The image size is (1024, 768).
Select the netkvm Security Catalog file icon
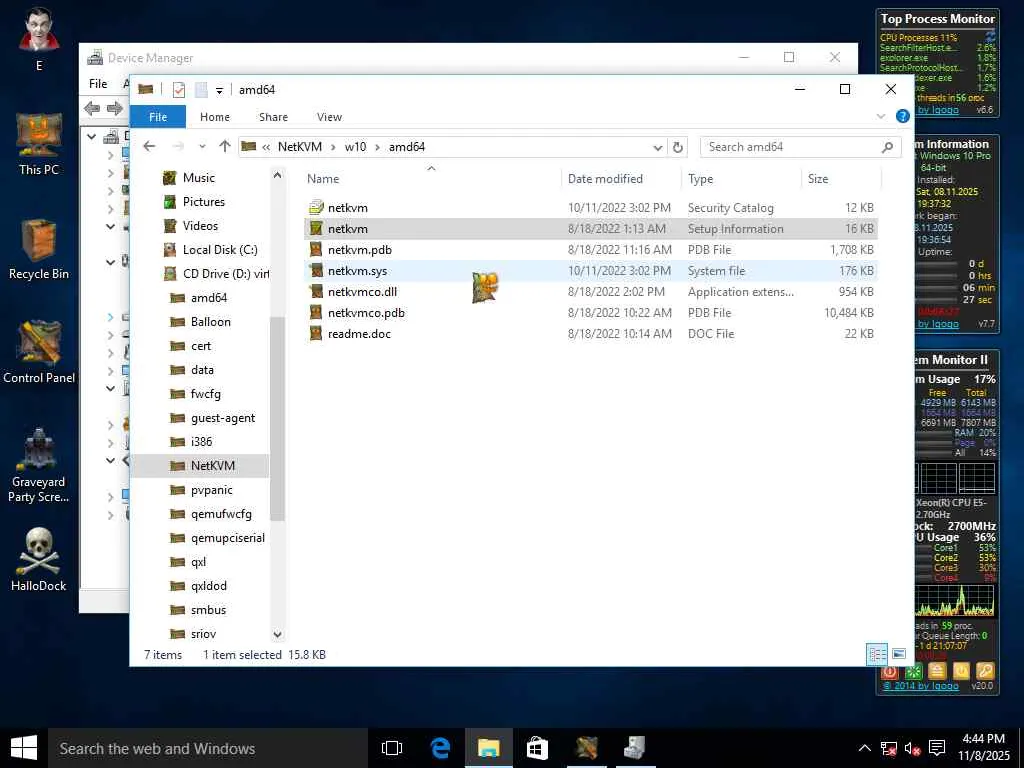(x=316, y=208)
